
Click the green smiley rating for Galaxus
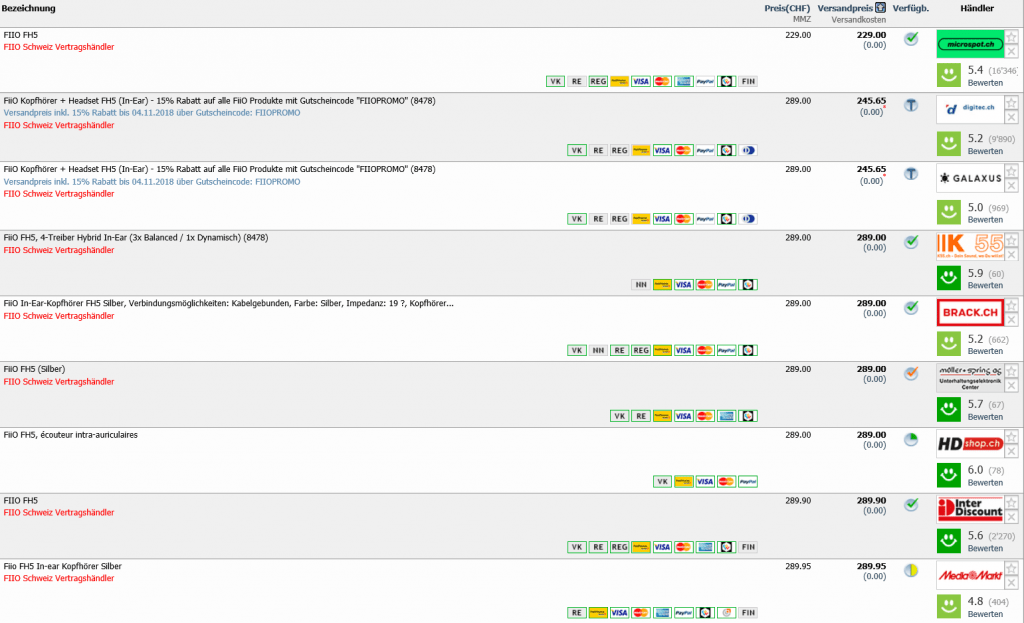click(x=949, y=212)
